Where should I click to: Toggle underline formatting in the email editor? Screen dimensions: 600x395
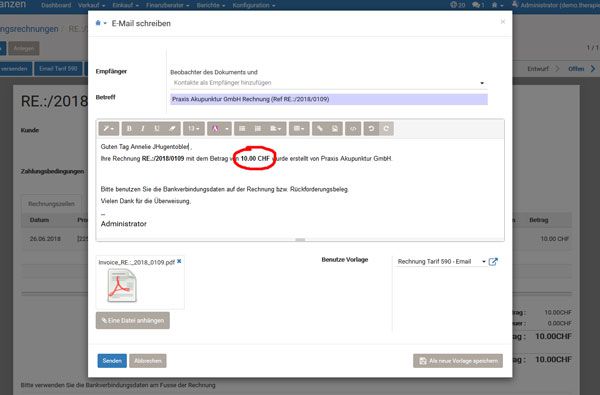(157, 129)
